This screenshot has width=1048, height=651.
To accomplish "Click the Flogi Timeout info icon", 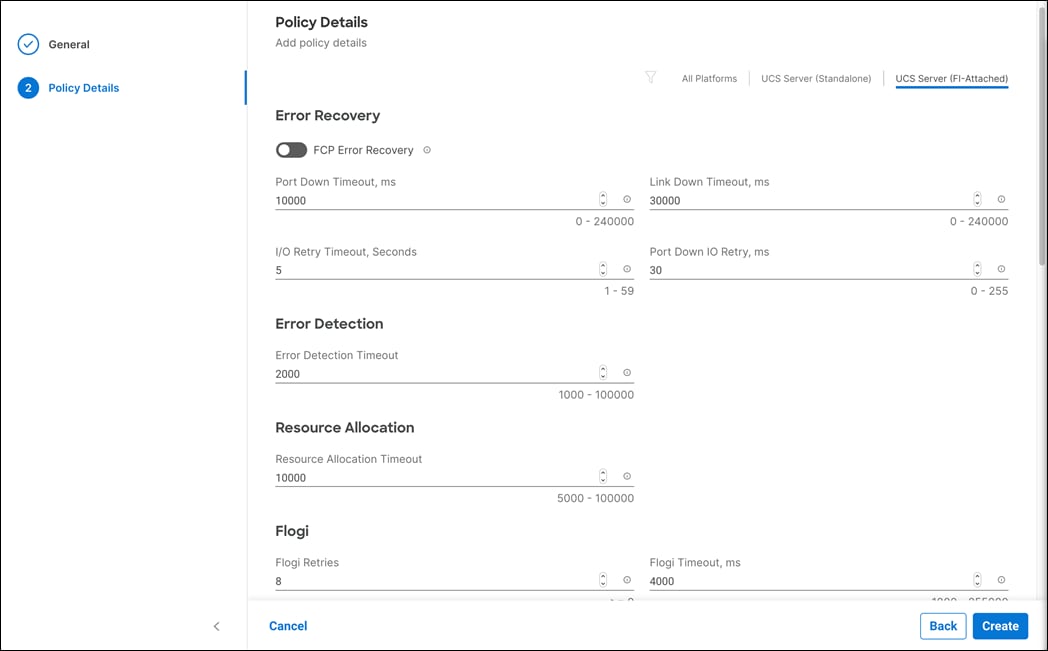I will [x=1001, y=579].
